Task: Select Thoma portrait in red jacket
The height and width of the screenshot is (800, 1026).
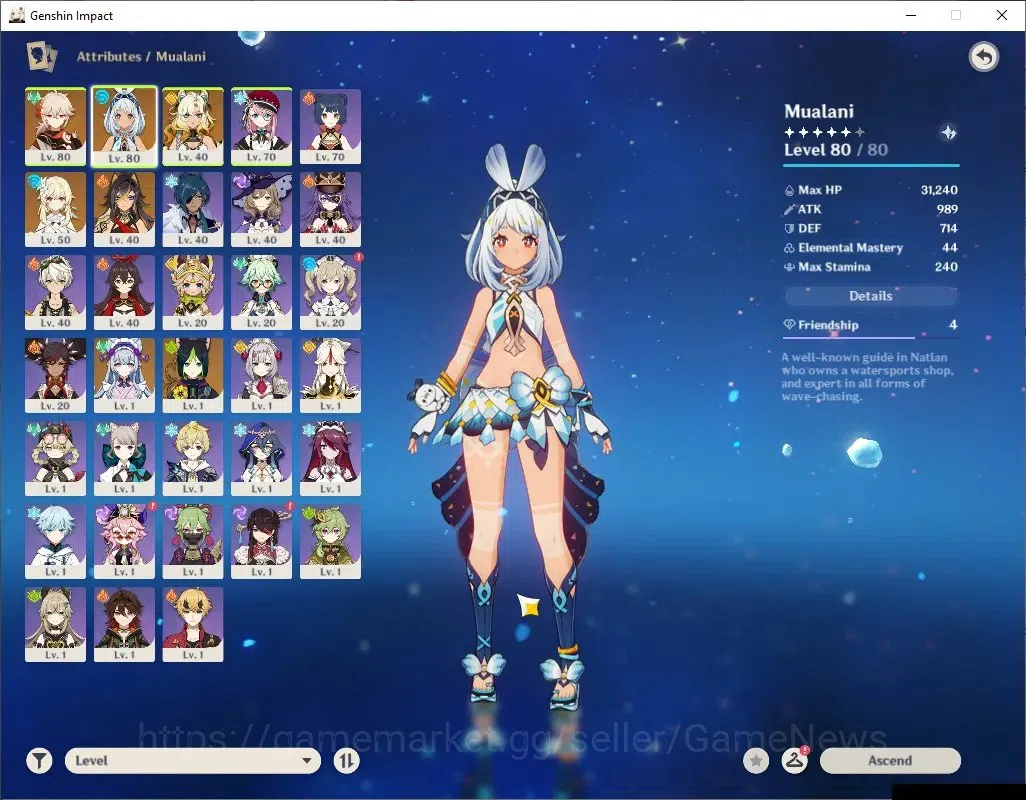Action: (193, 625)
